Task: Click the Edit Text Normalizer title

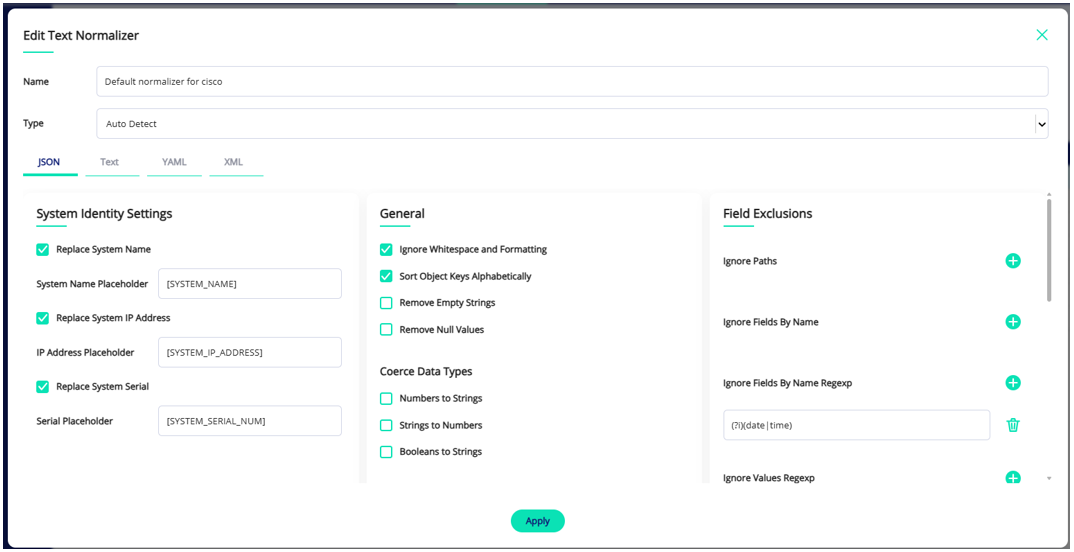Action: [x=81, y=36]
